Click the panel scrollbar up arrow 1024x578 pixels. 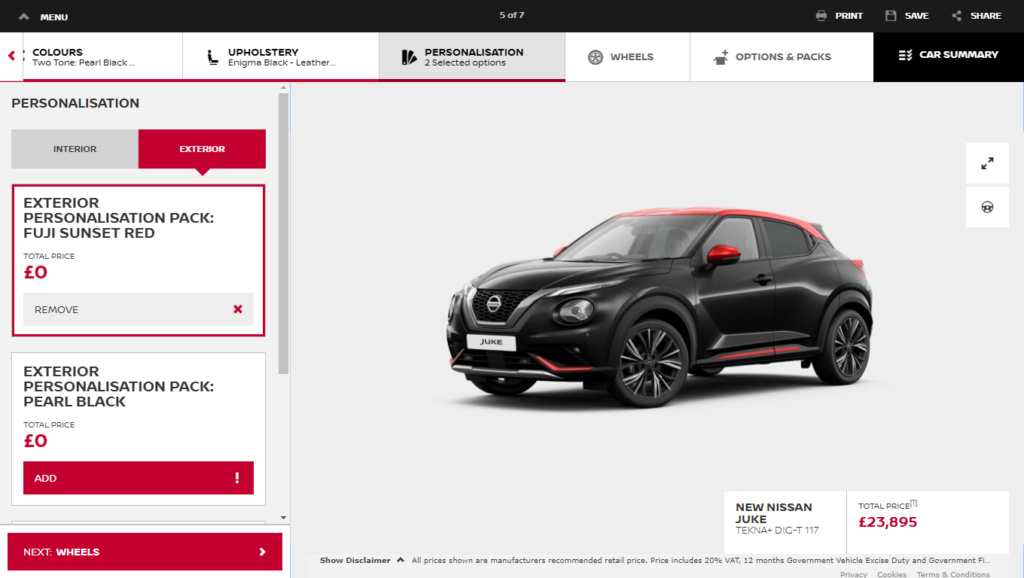283,88
